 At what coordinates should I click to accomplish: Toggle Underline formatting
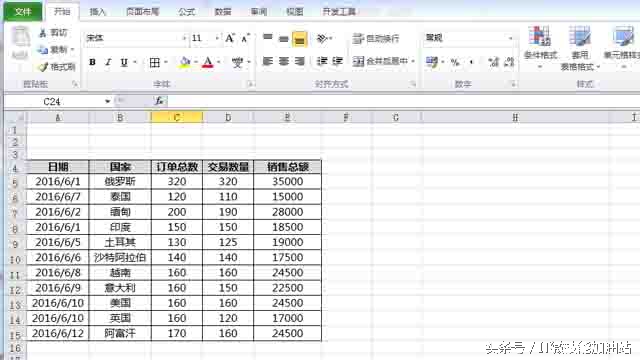click(124, 62)
